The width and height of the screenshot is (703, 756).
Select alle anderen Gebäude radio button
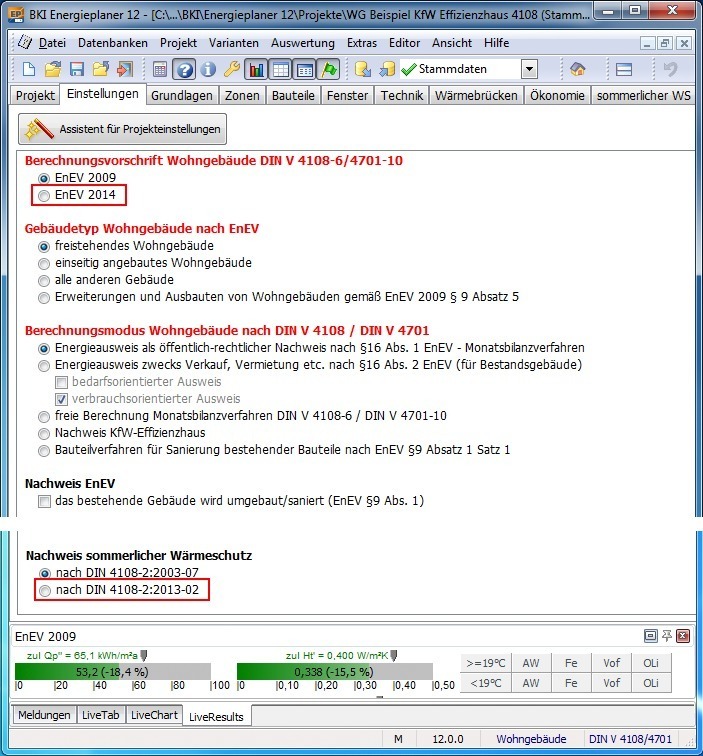click(44, 281)
